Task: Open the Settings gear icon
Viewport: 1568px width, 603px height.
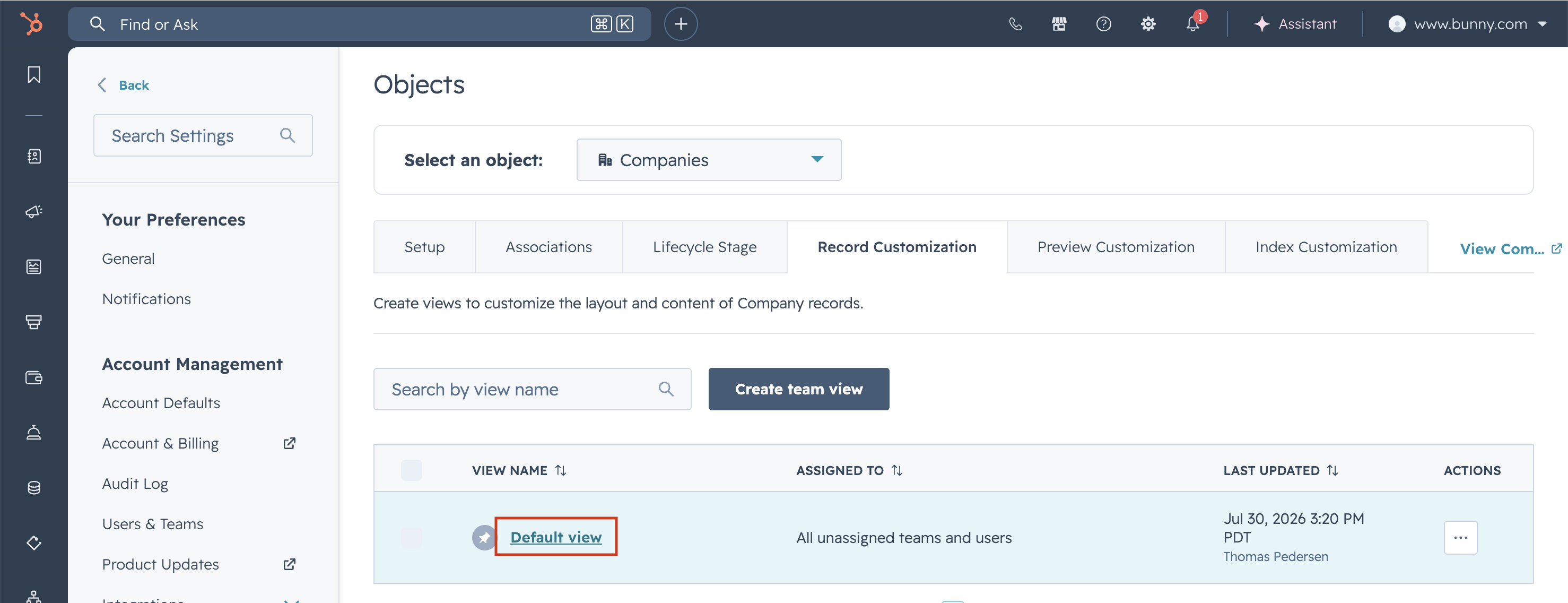Action: (x=1148, y=24)
